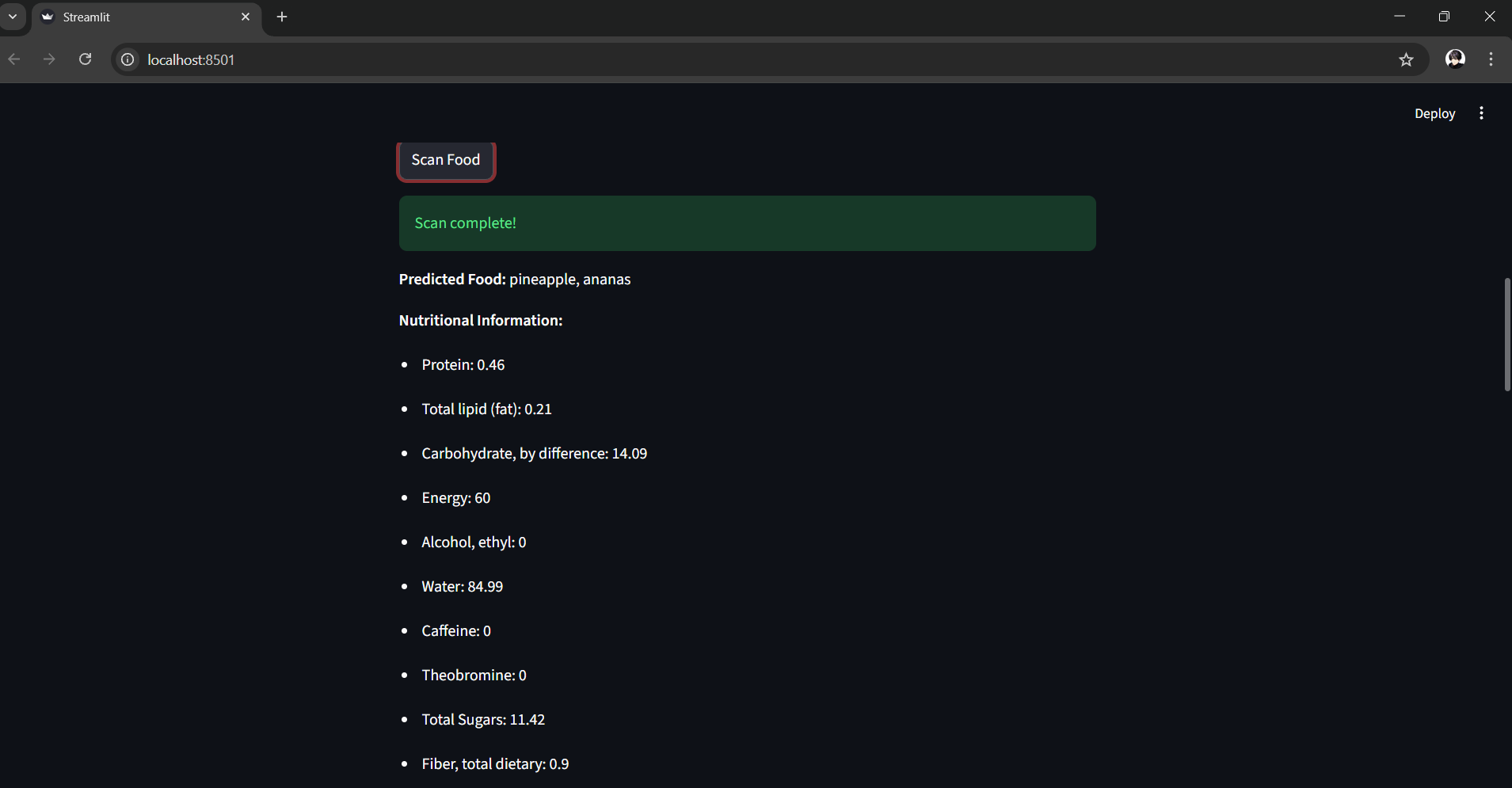Click the 'Predicted Food: pineapple, ananas' line
The width and height of the screenshot is (1512, 788).
coord(515,280)
